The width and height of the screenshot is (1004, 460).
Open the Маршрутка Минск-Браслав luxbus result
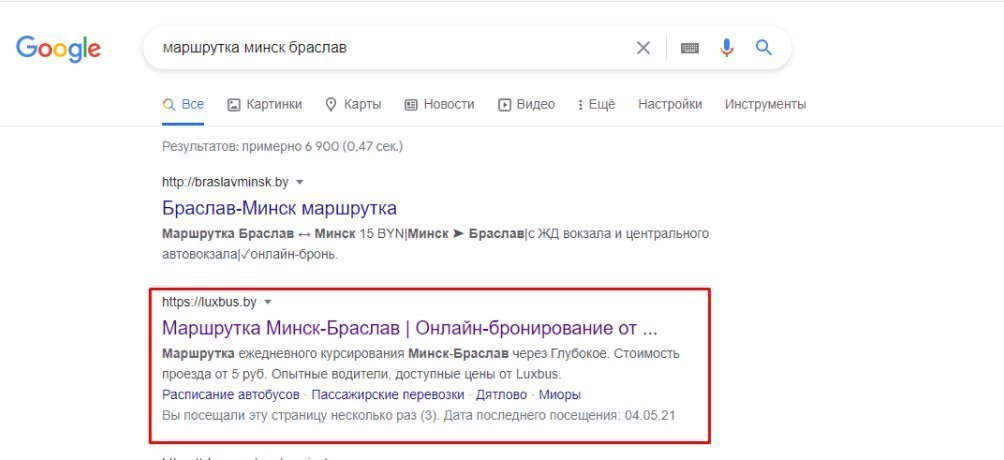click(x=409, y=328)
